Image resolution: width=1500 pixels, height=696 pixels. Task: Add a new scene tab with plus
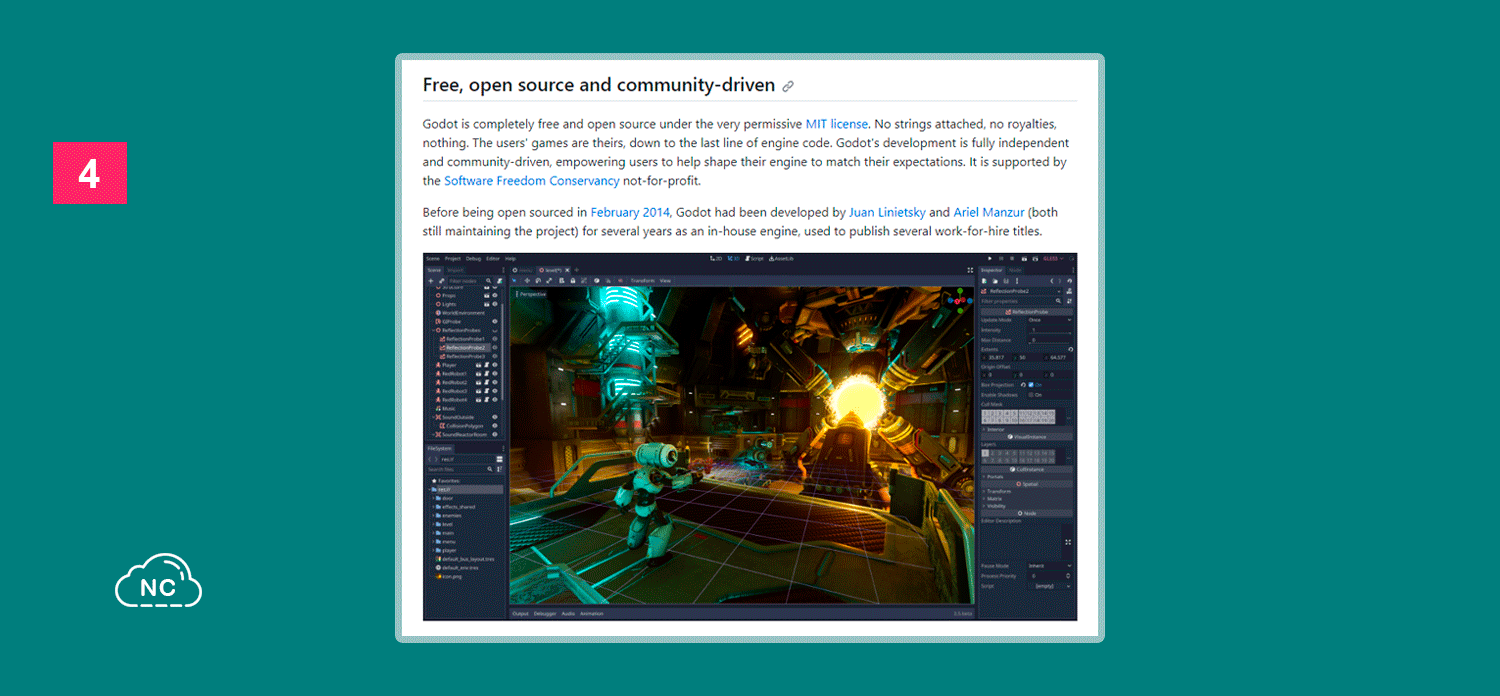coord(576,270)
